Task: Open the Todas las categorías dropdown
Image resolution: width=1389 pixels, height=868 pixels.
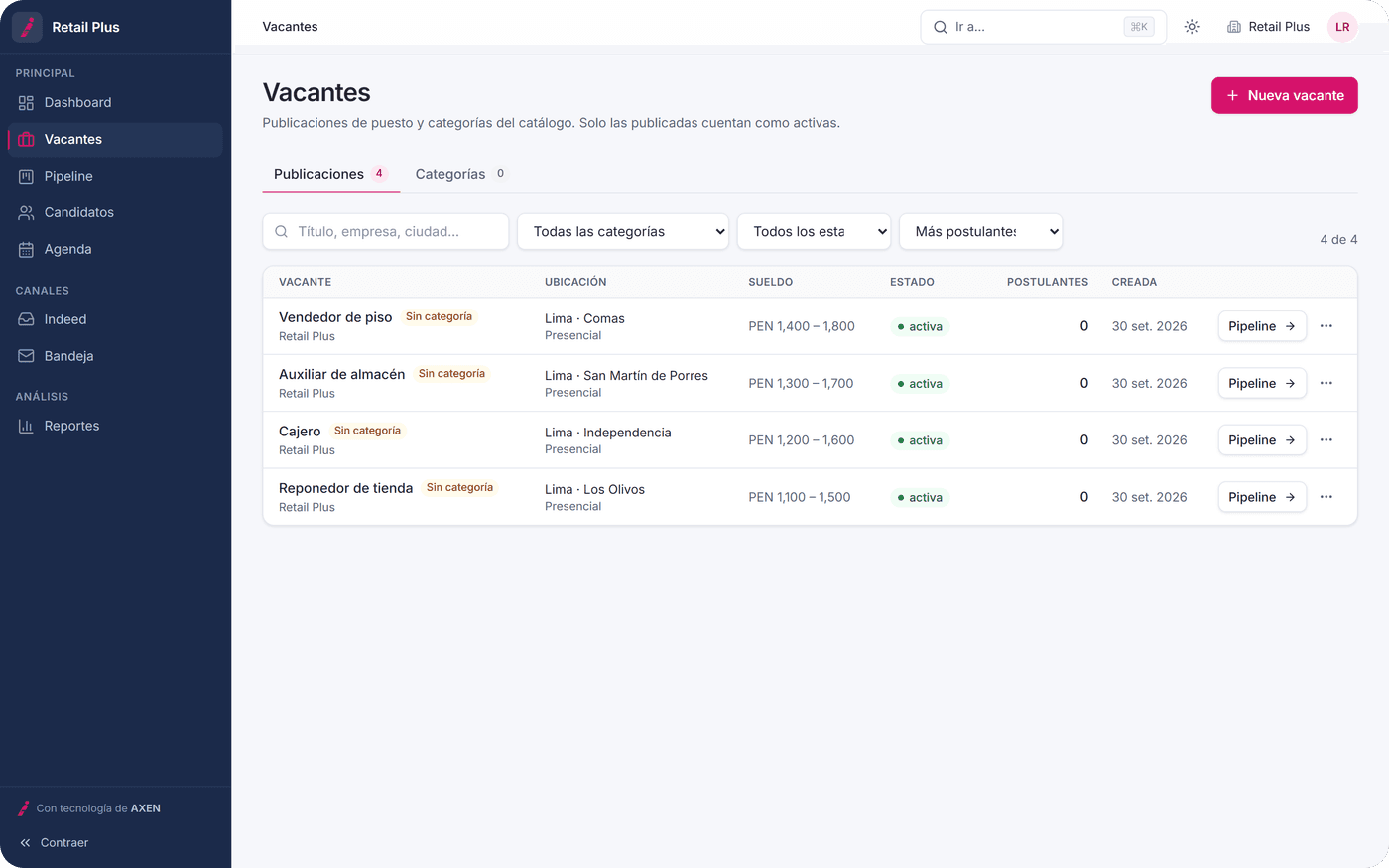Action: click(x=623, y=232)
